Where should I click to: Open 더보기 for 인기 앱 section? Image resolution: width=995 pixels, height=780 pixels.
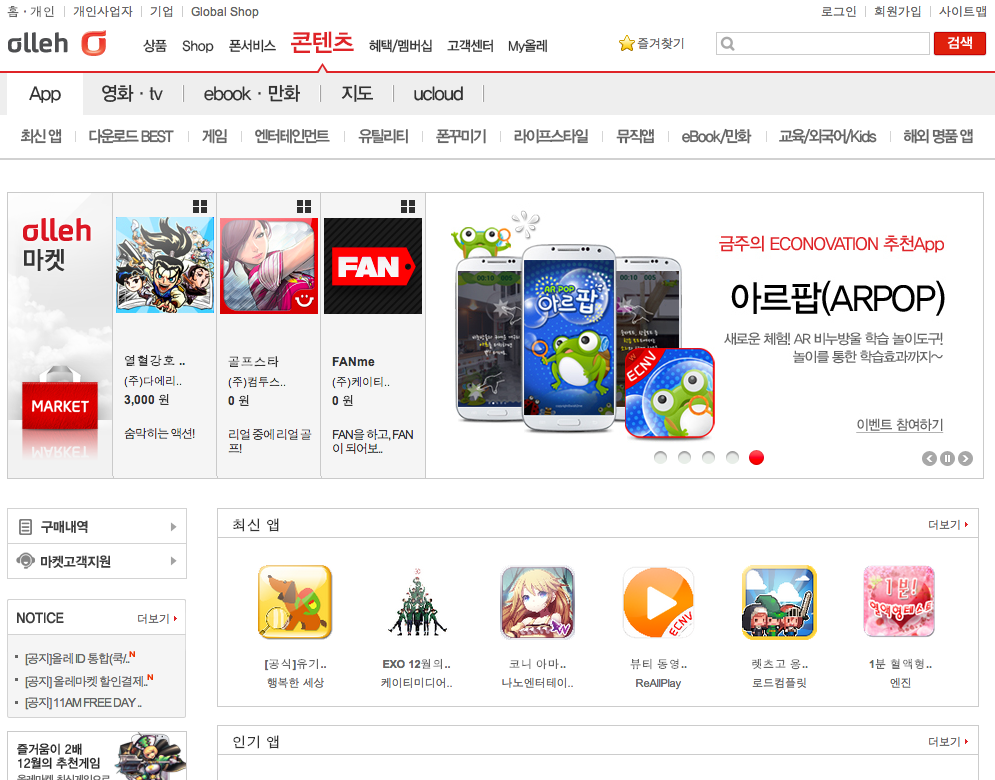pyautogui.click(x=949, y=742)
